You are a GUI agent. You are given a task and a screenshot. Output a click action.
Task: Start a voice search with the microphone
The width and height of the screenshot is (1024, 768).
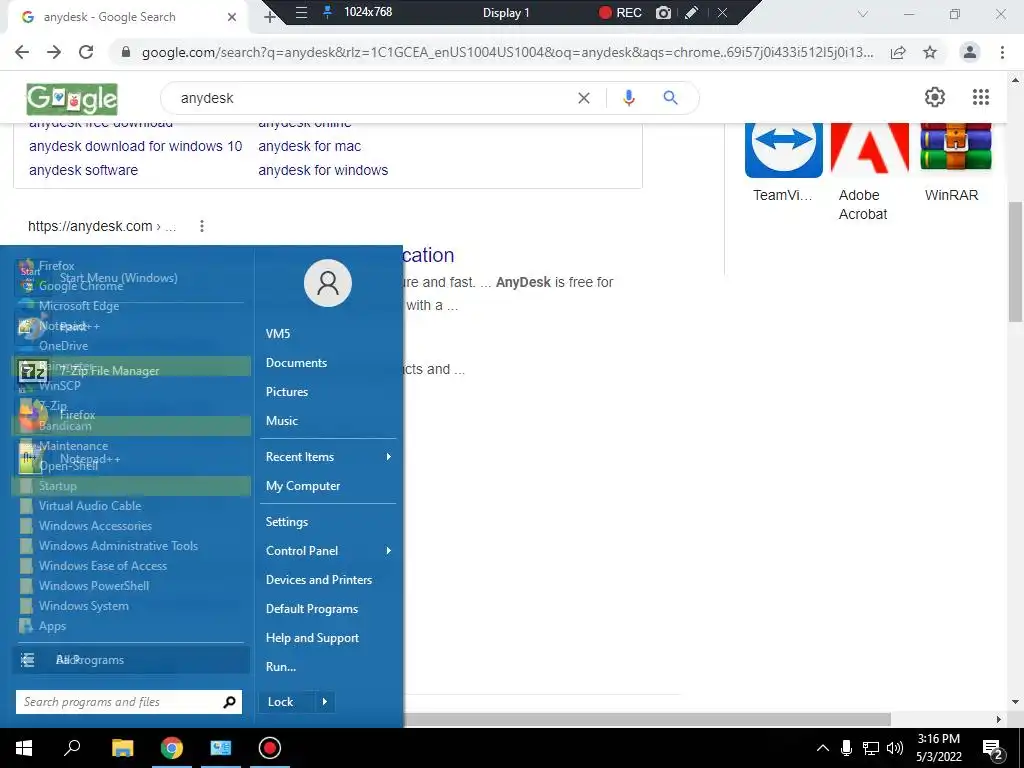coord(628,98)
